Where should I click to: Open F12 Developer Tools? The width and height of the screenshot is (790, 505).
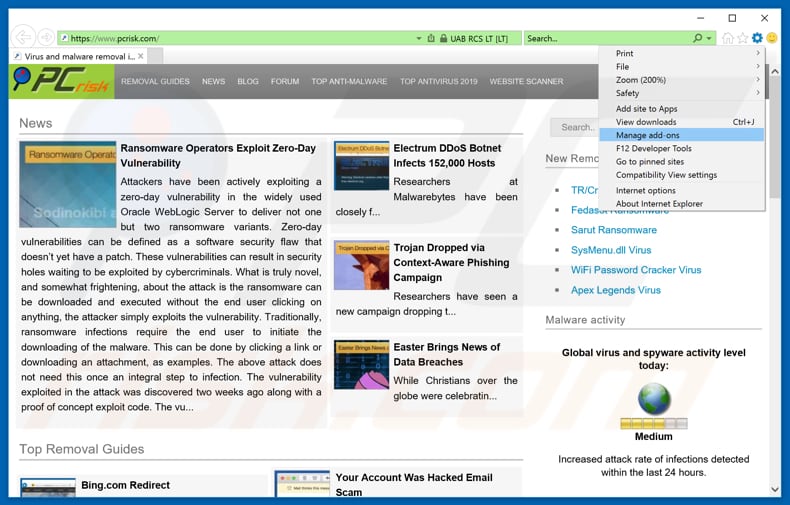[x=682, y=148]
